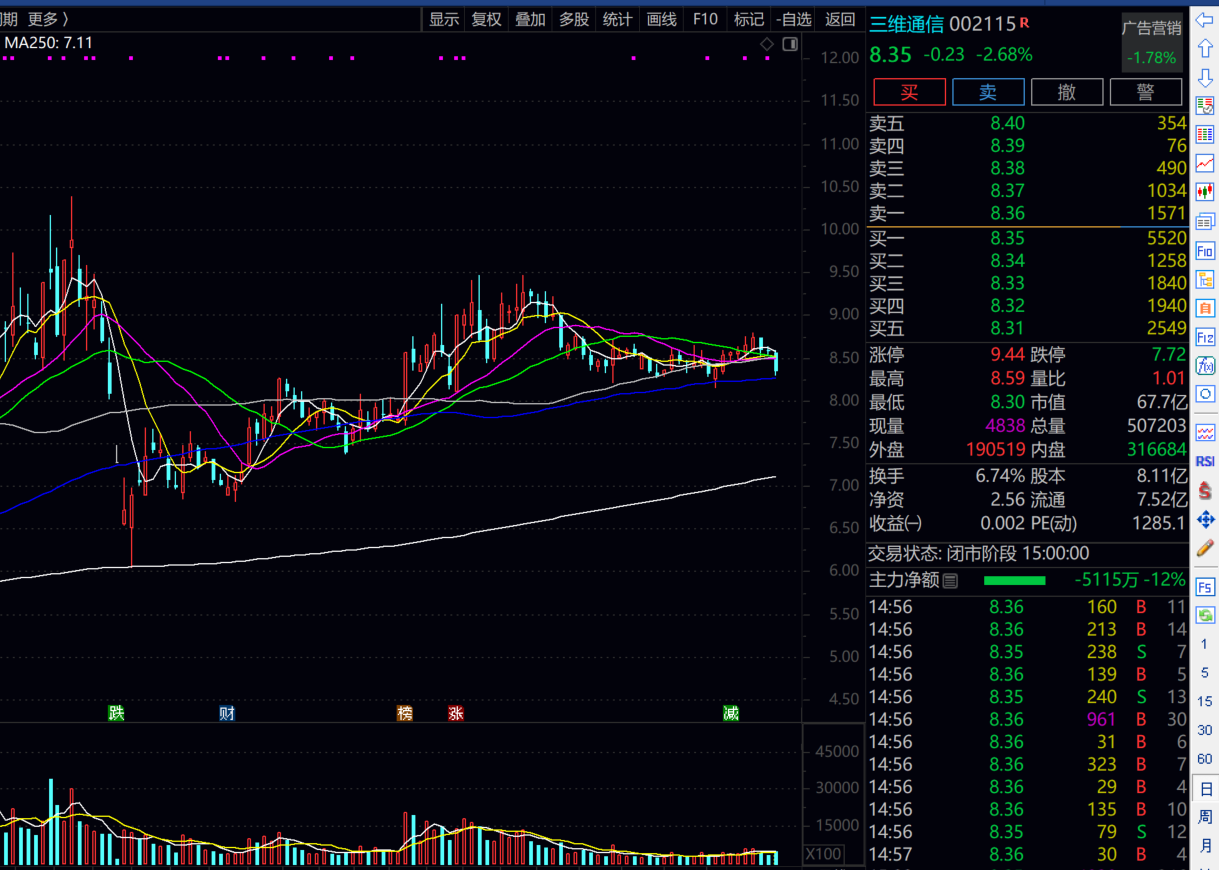Viewport: 1219px width, 870px height.
Task: Click the 警 alert button
Action: click(1146, 92)
